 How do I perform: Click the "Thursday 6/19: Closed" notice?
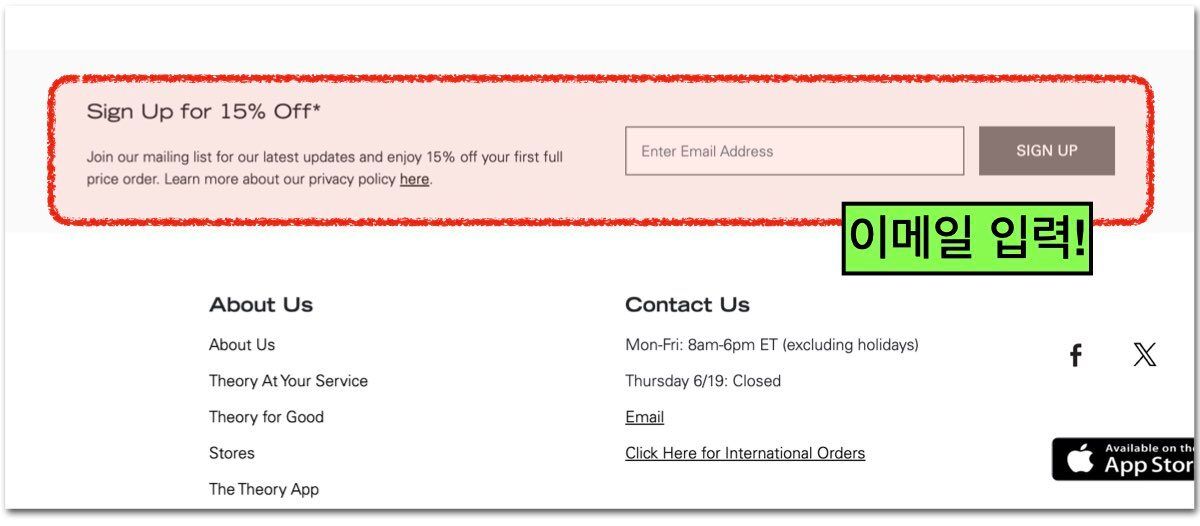tap(703, 381)
